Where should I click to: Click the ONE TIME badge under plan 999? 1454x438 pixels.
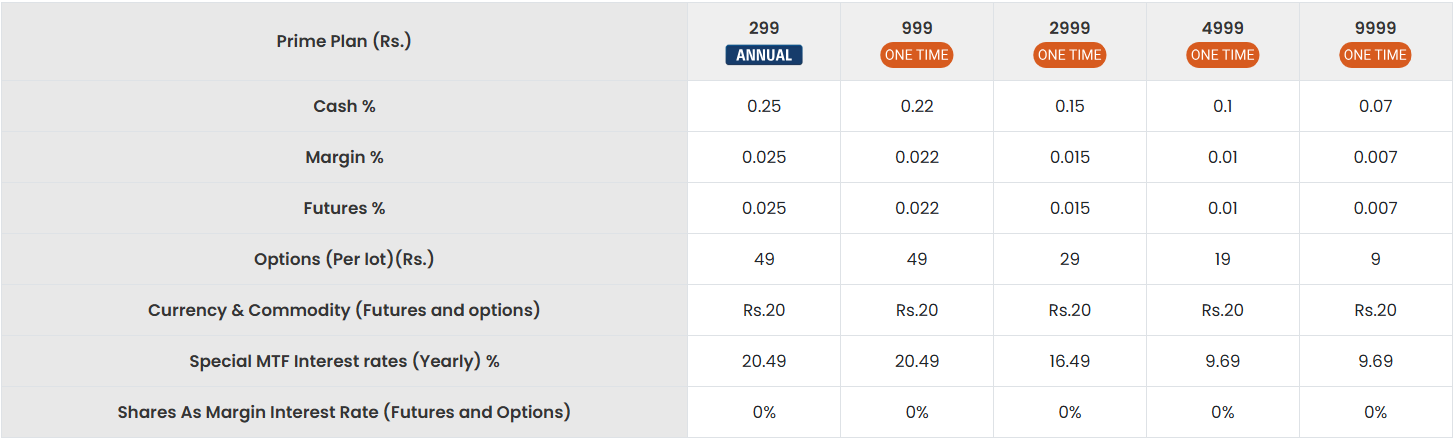coord(917,55)
